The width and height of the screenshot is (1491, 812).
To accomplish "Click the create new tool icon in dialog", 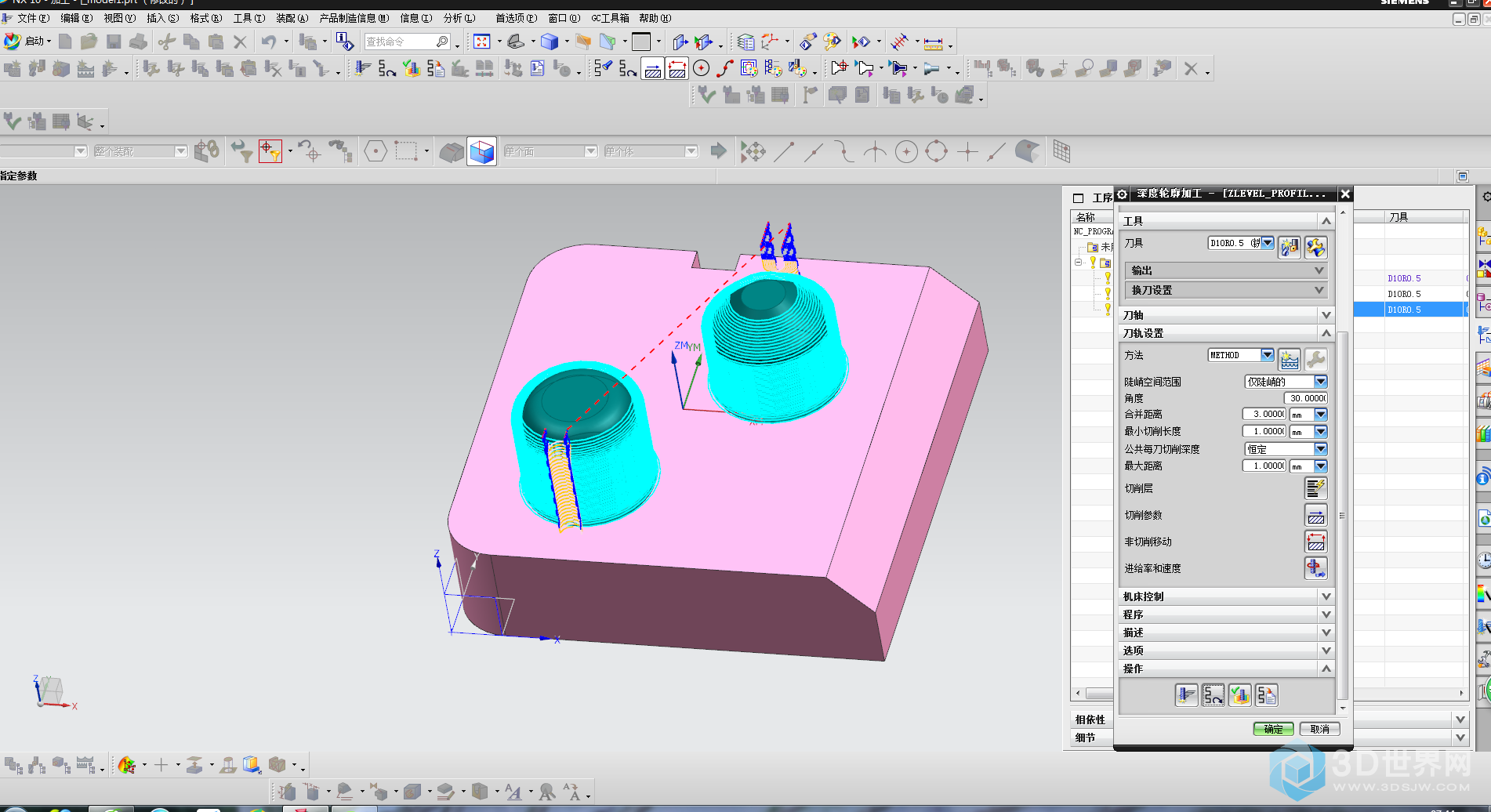I will point(1290,248).
